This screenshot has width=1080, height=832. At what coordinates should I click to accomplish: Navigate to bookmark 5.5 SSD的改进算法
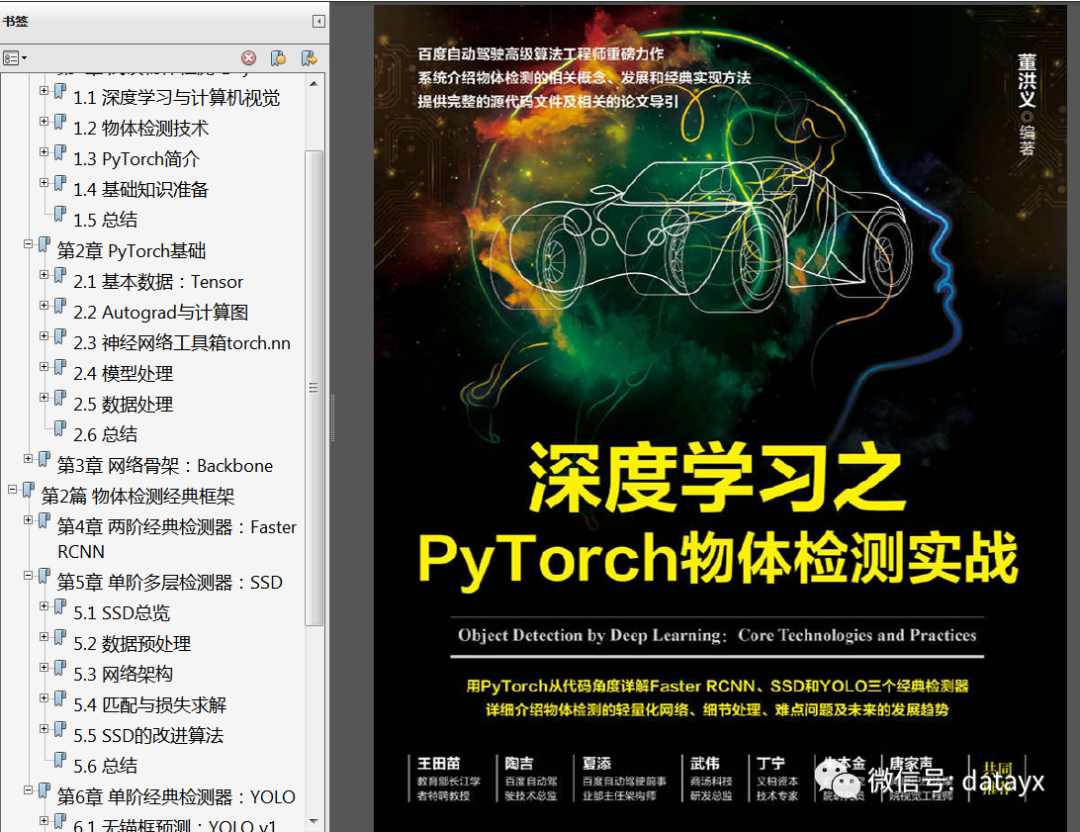(148, 736)
